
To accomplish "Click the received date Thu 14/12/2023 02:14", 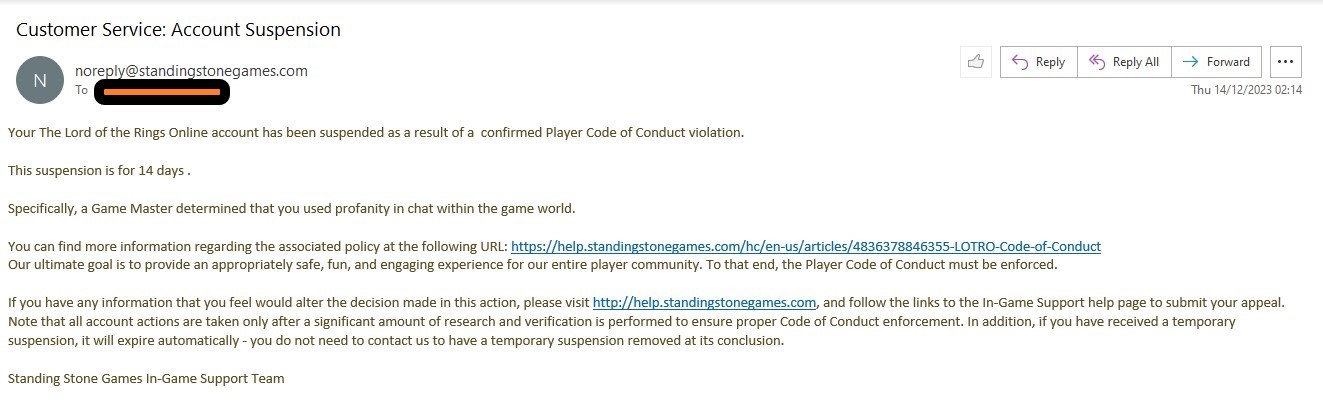I will [1246, 90].
